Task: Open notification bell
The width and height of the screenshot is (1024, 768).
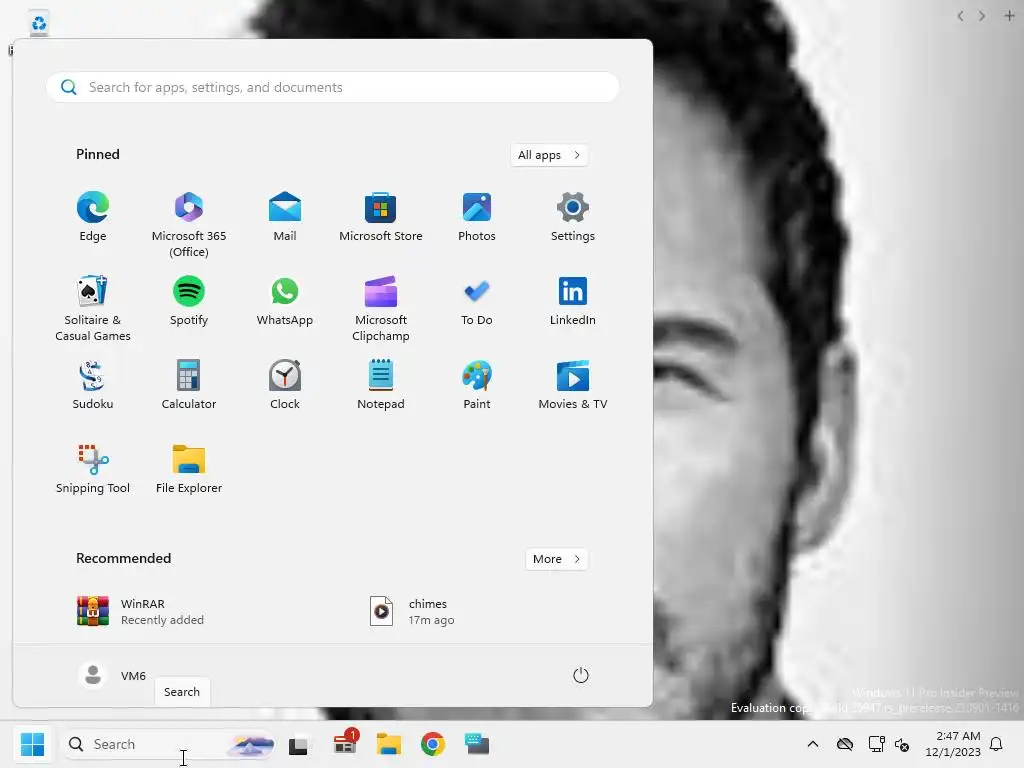Action: pos(997,744)
